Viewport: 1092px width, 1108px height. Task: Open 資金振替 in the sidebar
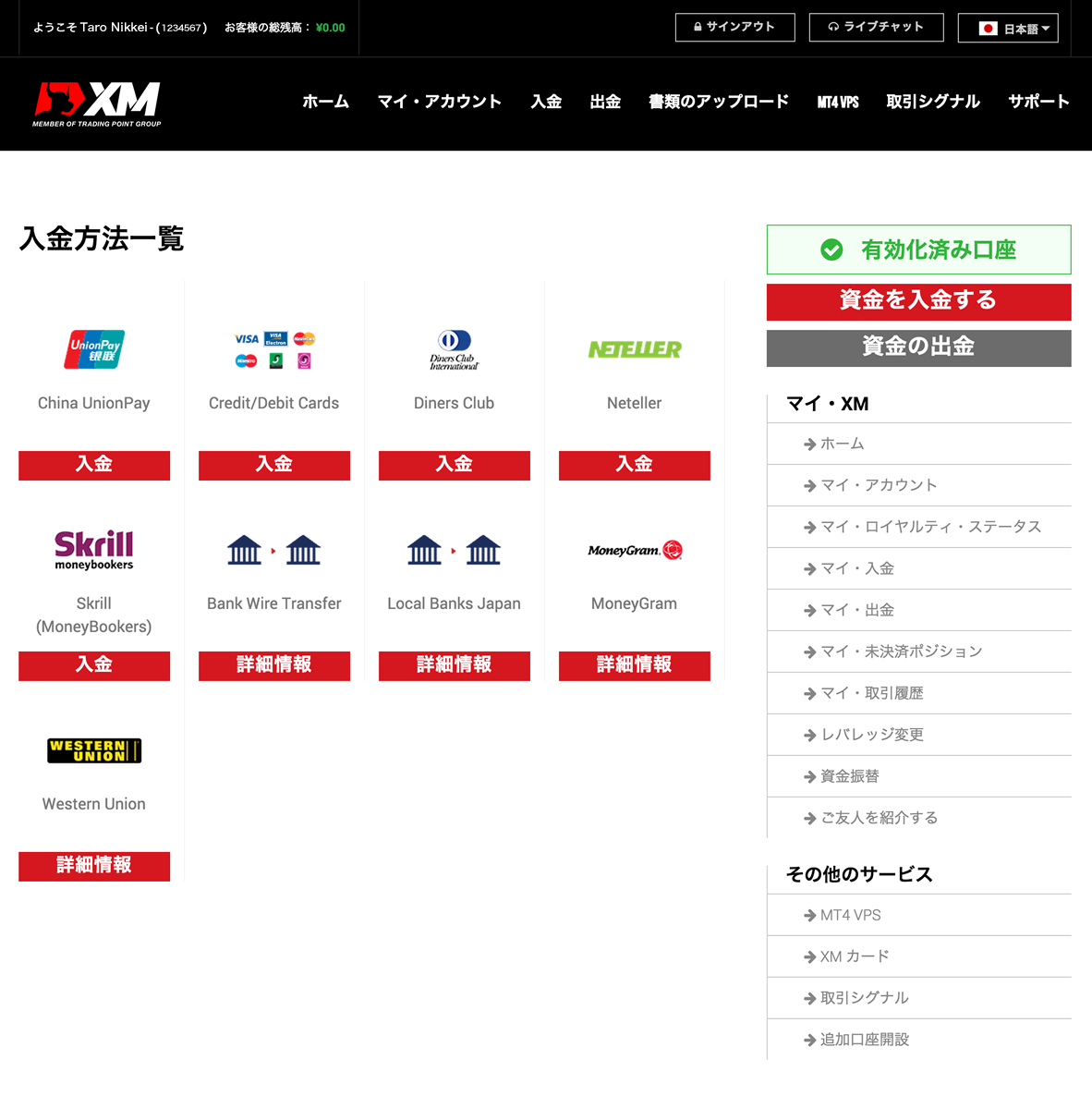coord(919,776)
